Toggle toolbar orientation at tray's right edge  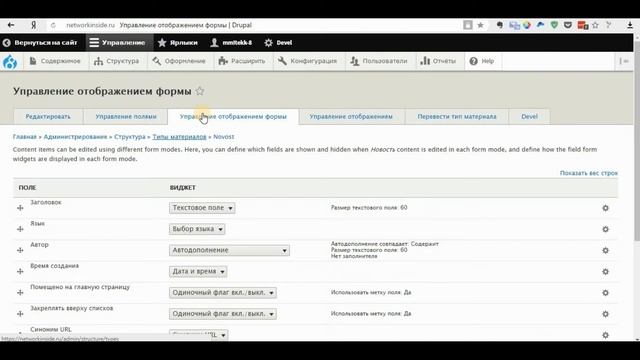tap(624, 61)
